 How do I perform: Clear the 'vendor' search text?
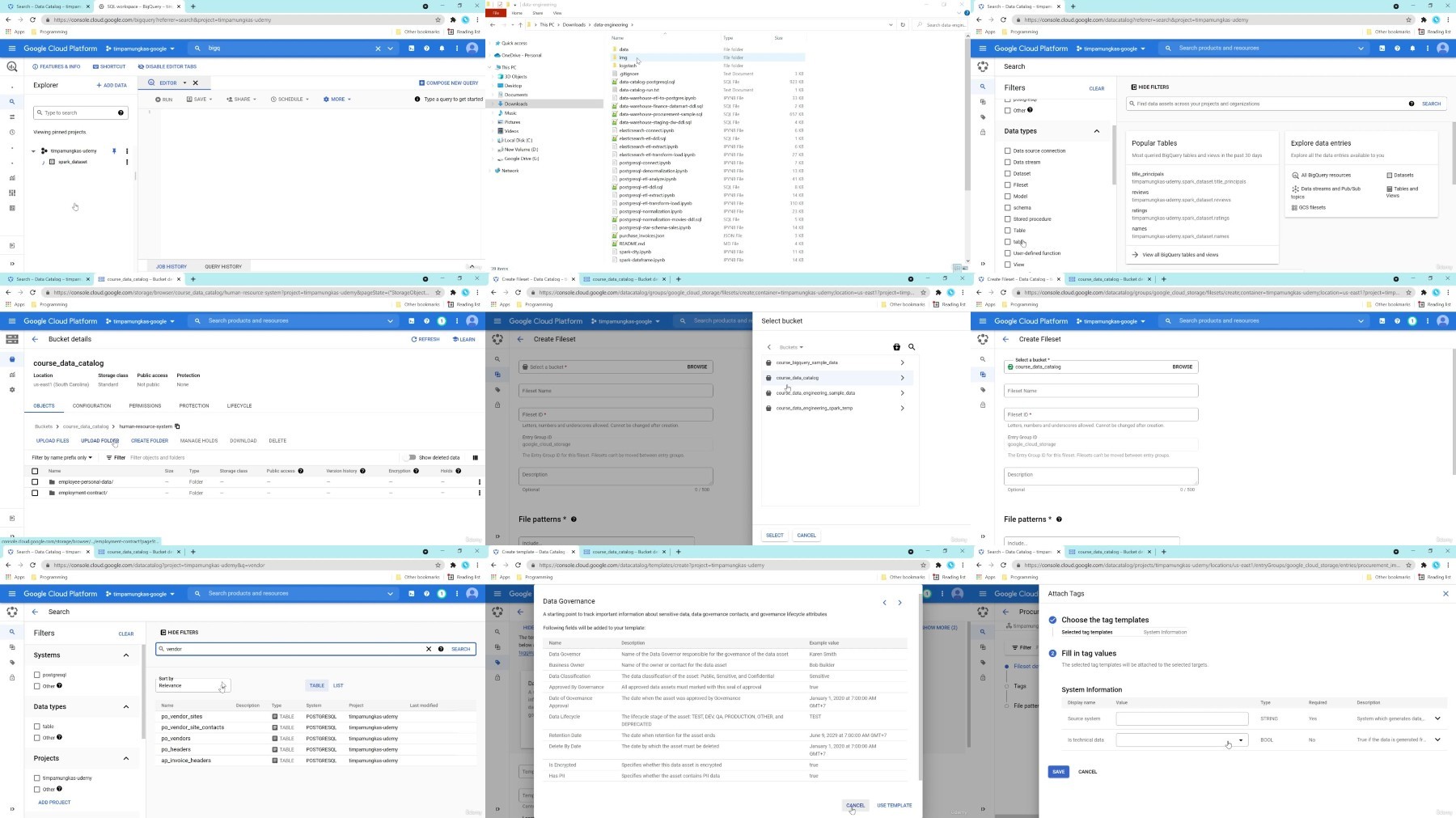[x=429, y=649]
